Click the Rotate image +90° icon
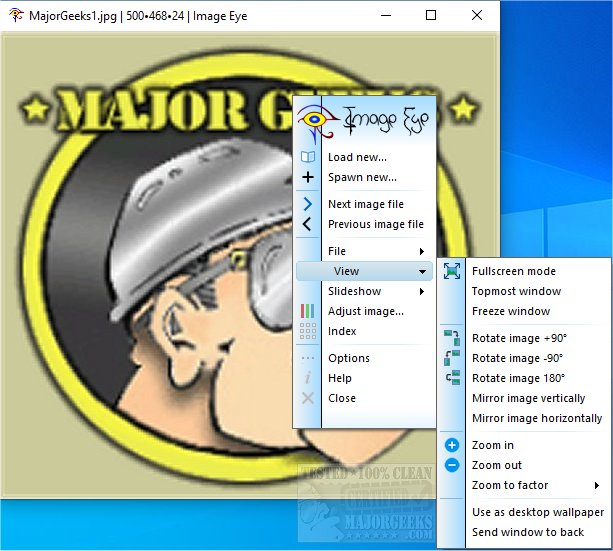613x551 pixels. 452,338
